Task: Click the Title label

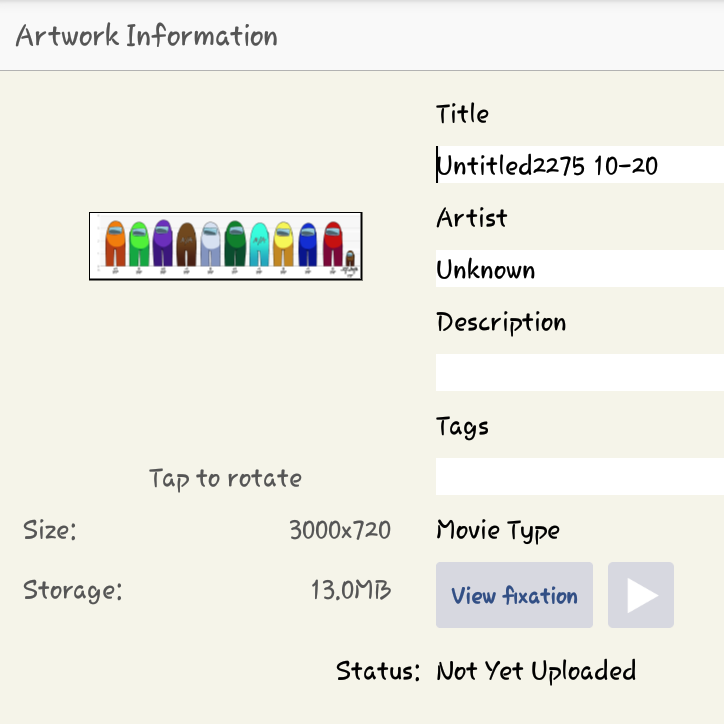Action: 462,114
